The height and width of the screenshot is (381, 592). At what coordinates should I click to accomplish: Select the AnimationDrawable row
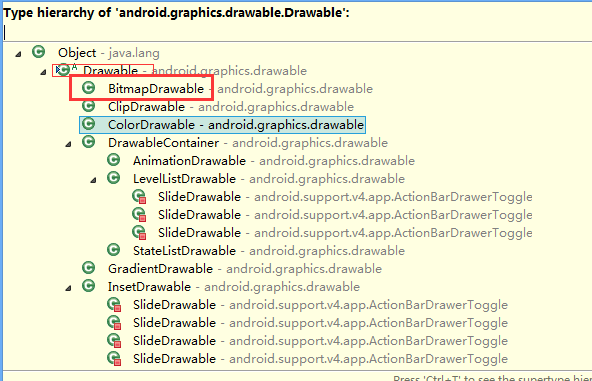click(261, 161)
